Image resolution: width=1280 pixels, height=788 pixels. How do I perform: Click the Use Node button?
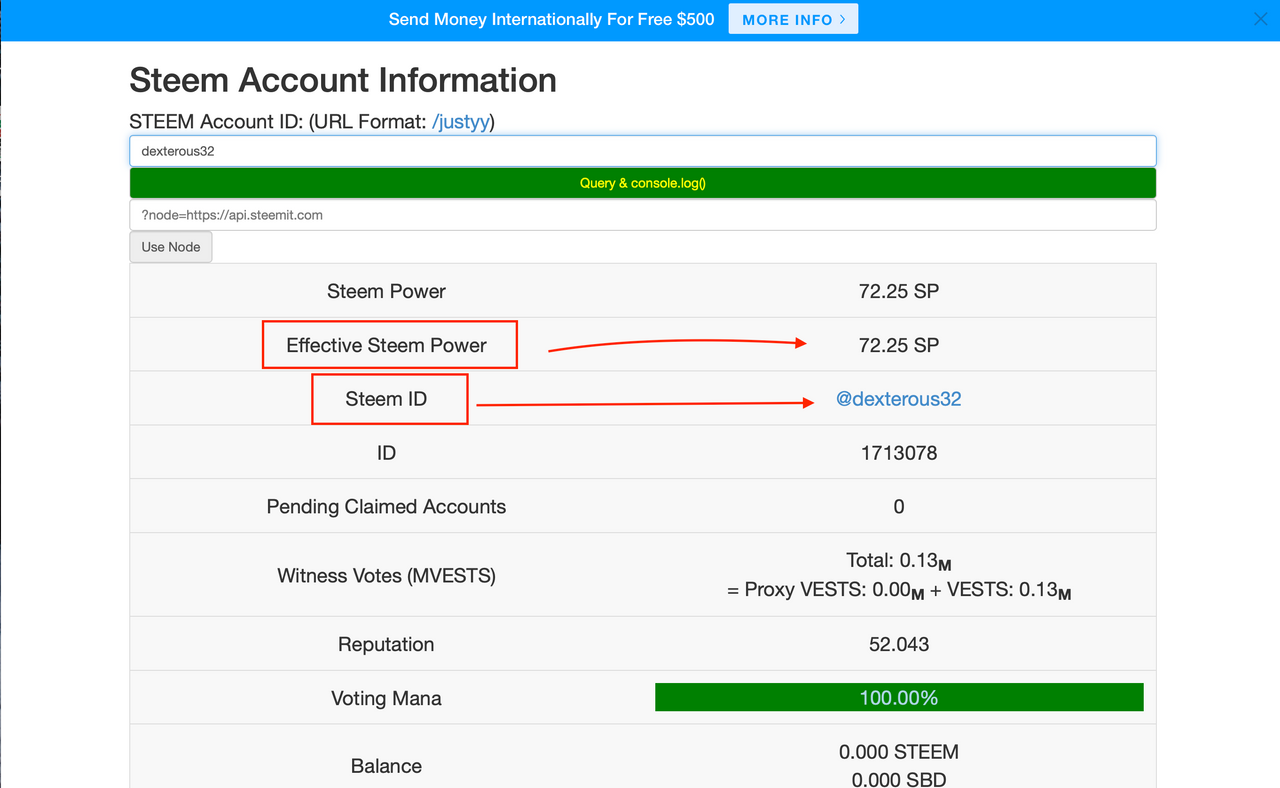click(x=171, y=247)
